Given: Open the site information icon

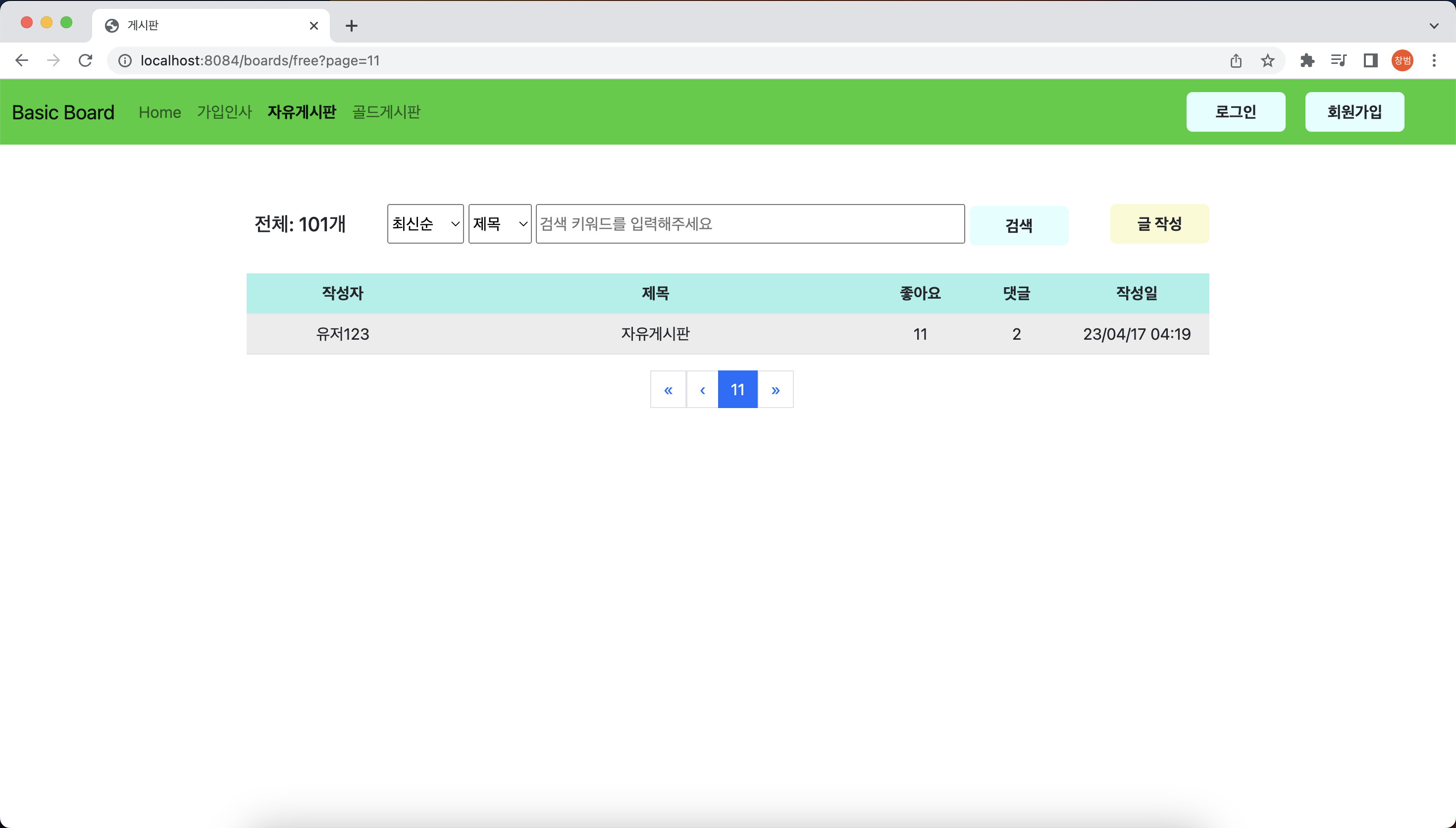Looking at the screenshot, I should [x=125, y=60].
